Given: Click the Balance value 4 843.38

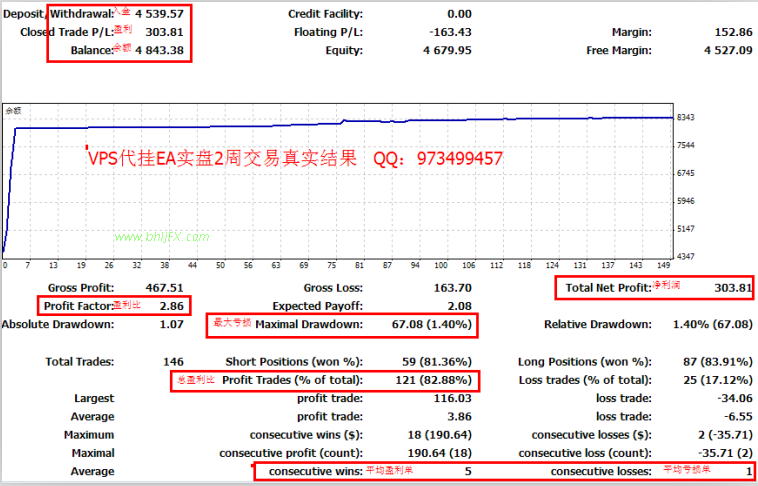Looking at the screenshot, I should click(160, 50).
